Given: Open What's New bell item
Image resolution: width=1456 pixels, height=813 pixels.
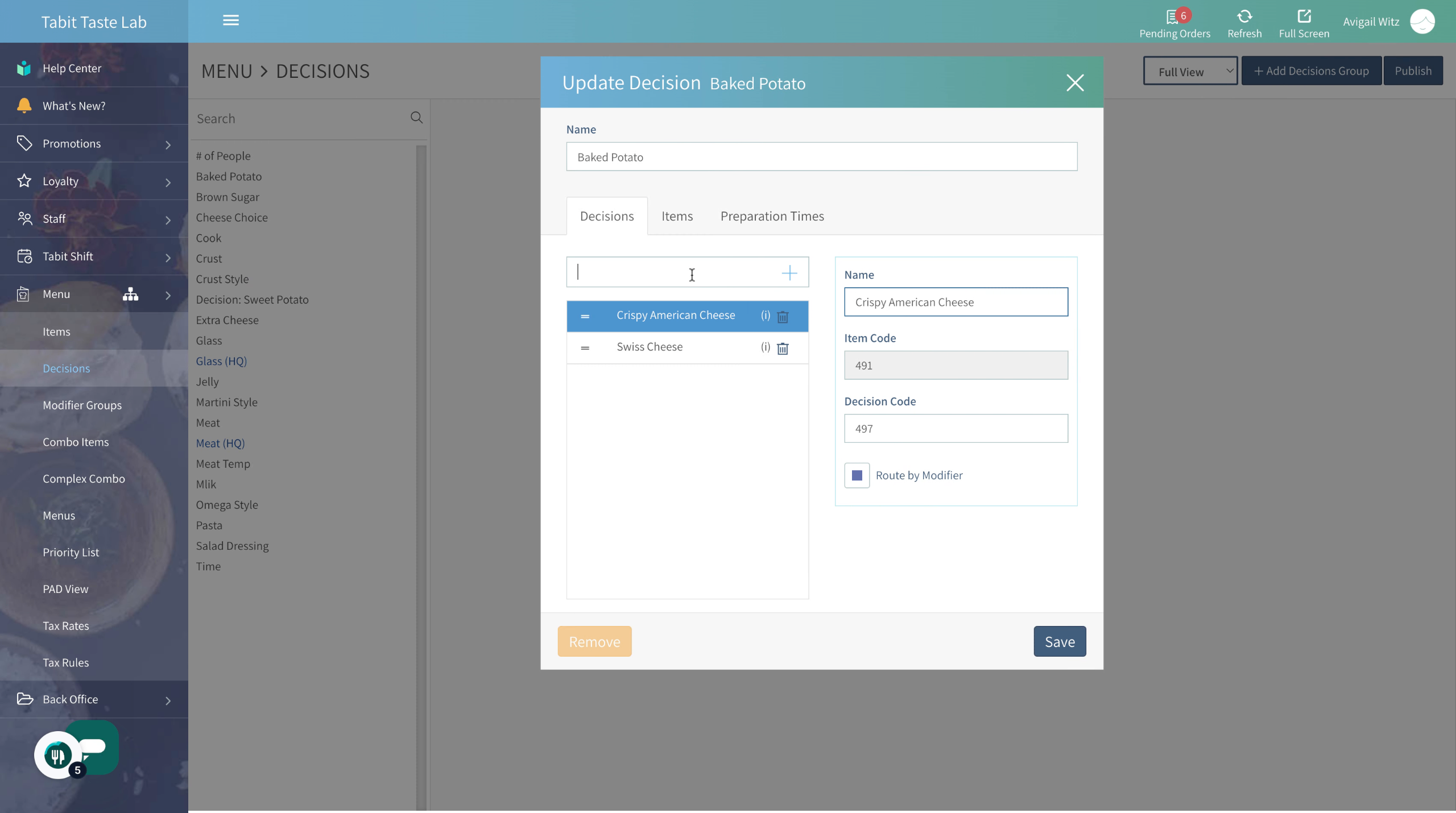Looking at the screenshot, I should tap(94, 106).
